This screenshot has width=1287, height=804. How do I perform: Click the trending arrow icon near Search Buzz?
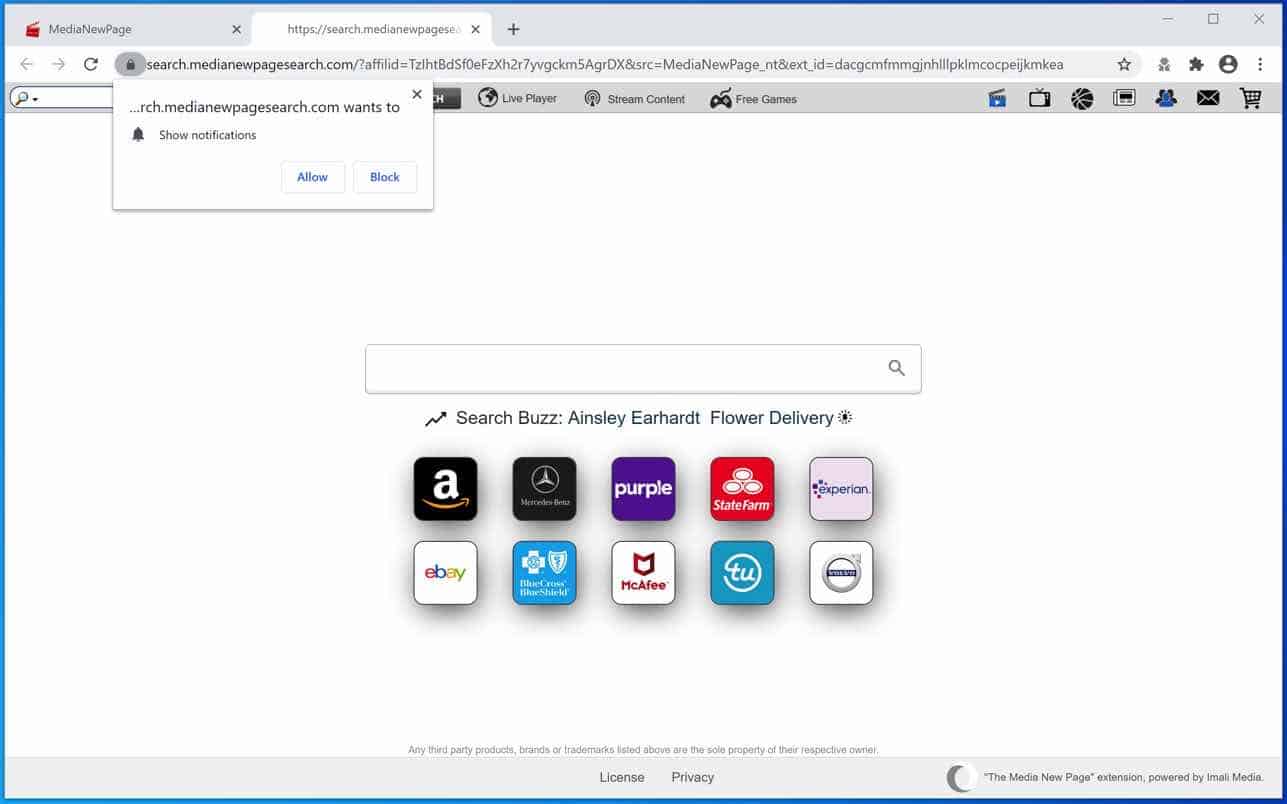click(x=435, y=419)
